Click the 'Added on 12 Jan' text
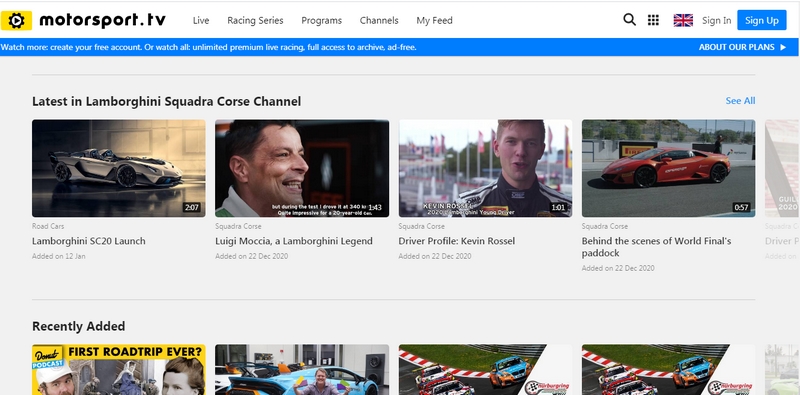Image resolution: width=800 pixels, height=395 pixels. (59, 256)
